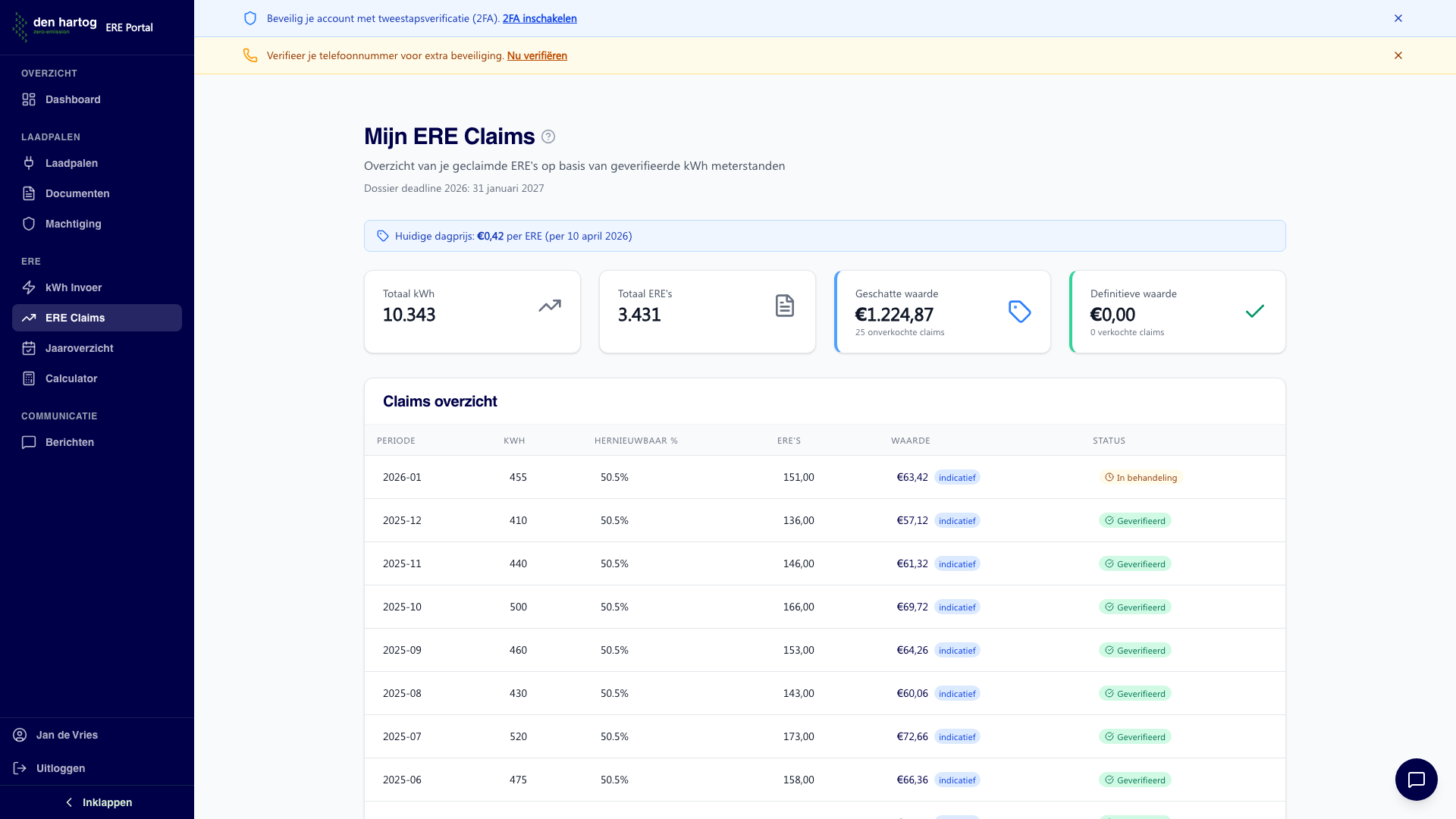Click the Jaaroverzicht calendar icon
The image size is (1456, 819).
click(29, 348)
